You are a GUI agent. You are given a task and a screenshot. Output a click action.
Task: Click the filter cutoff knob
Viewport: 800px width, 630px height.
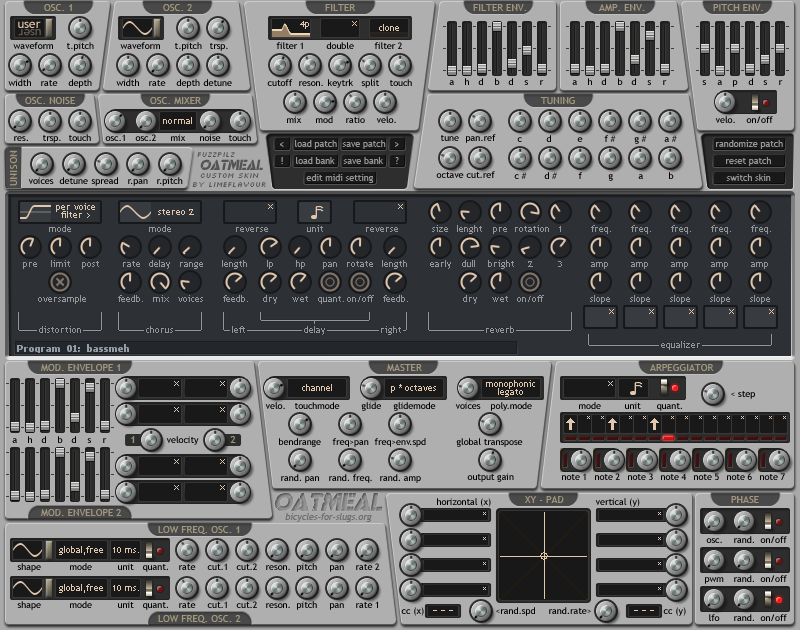[x=280, y=65]
